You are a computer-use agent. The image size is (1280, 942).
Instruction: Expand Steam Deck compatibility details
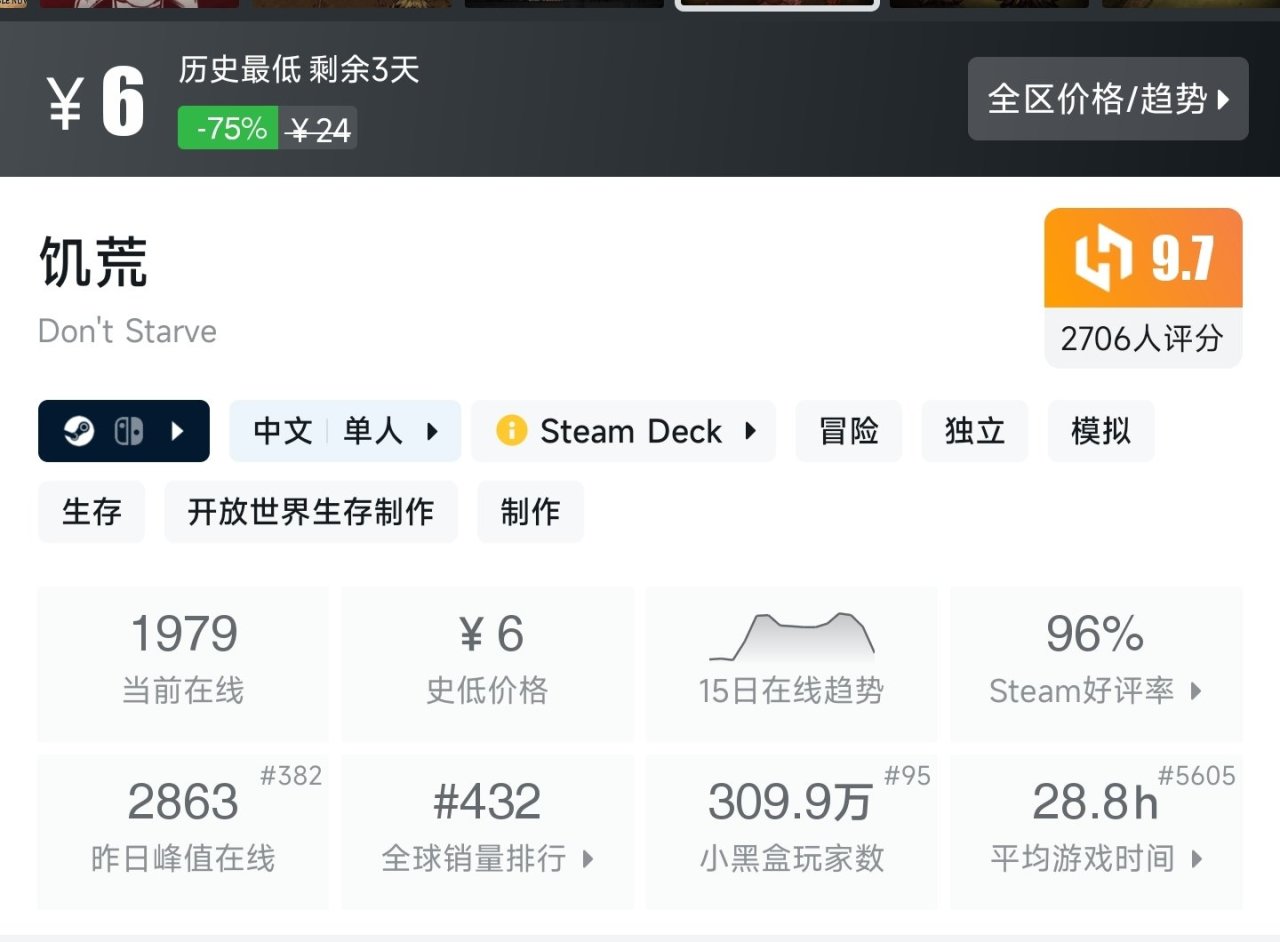[750, 431]
